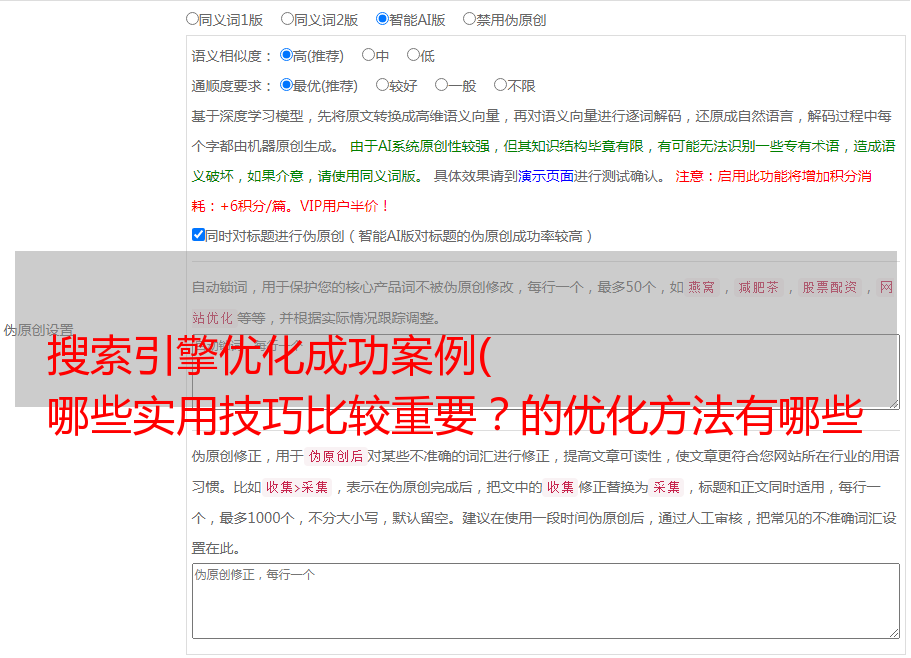Click the 伪原创修正 textarea resize handle
Viewport: 911px width, 658px height.
[x=894, y=633]
